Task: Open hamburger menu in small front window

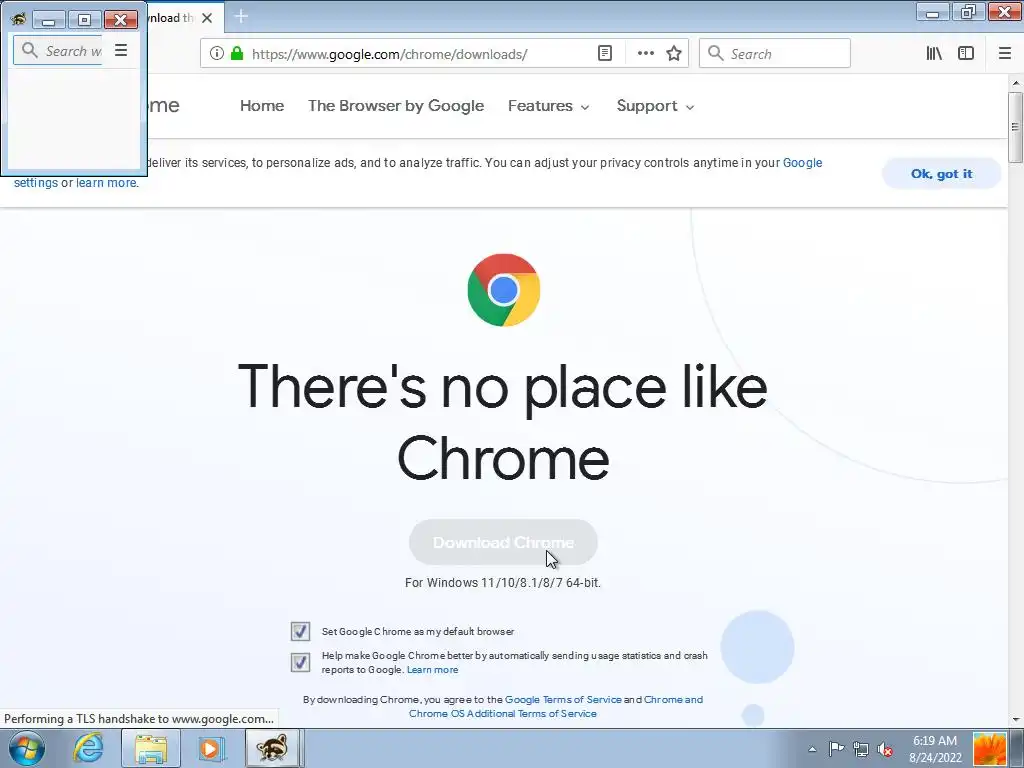Action: click(x=121, y=50)
